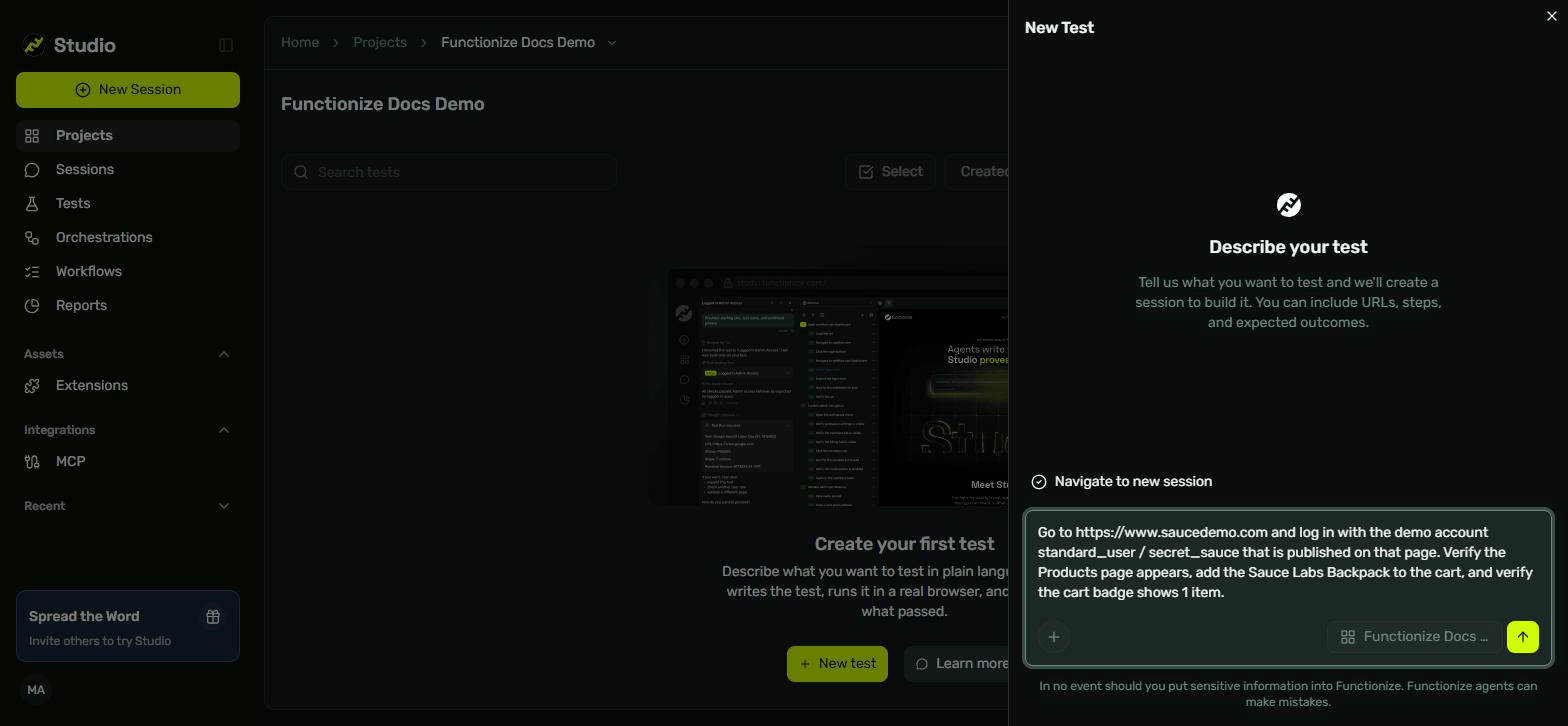Click the Reports pie chart icon
This screenshot has height=726, width=1568.
pyautogui.click(x=32, y=305)
